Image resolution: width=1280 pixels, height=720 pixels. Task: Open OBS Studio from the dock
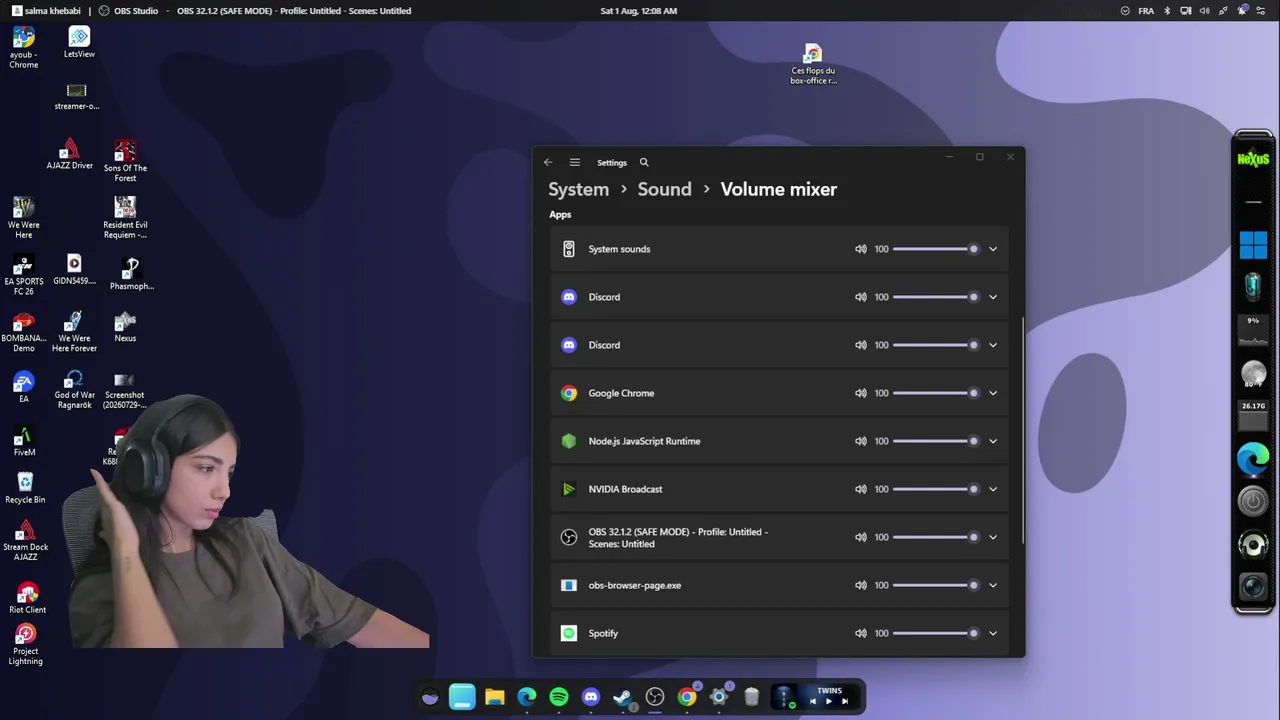(x=655, y=697)
